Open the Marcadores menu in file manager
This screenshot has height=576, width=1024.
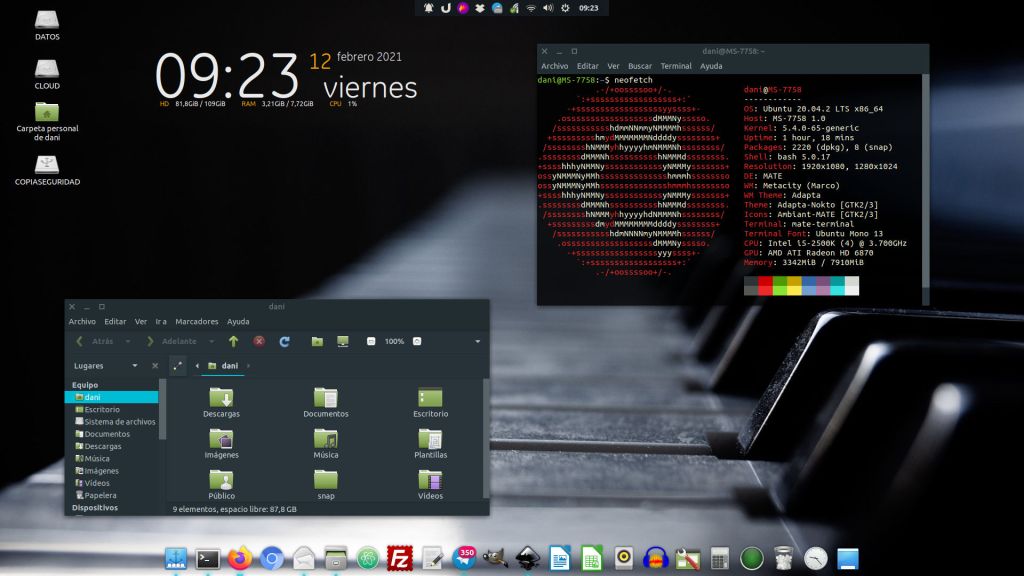click(196, 321)
